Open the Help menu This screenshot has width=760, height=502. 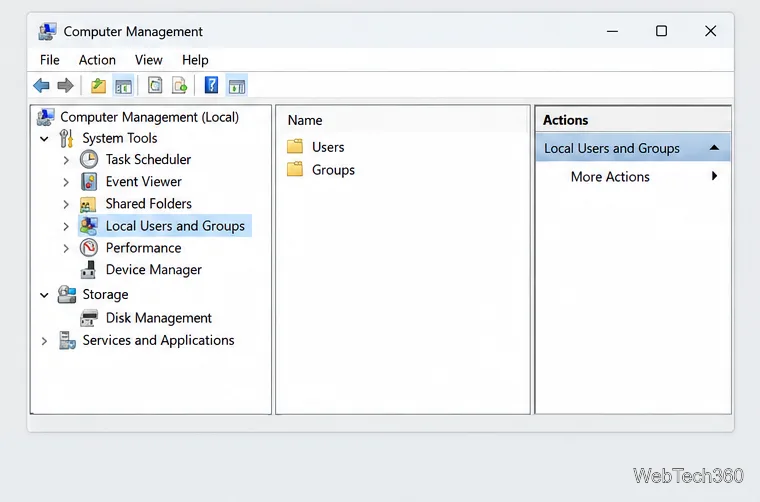[x=195, y=60]
